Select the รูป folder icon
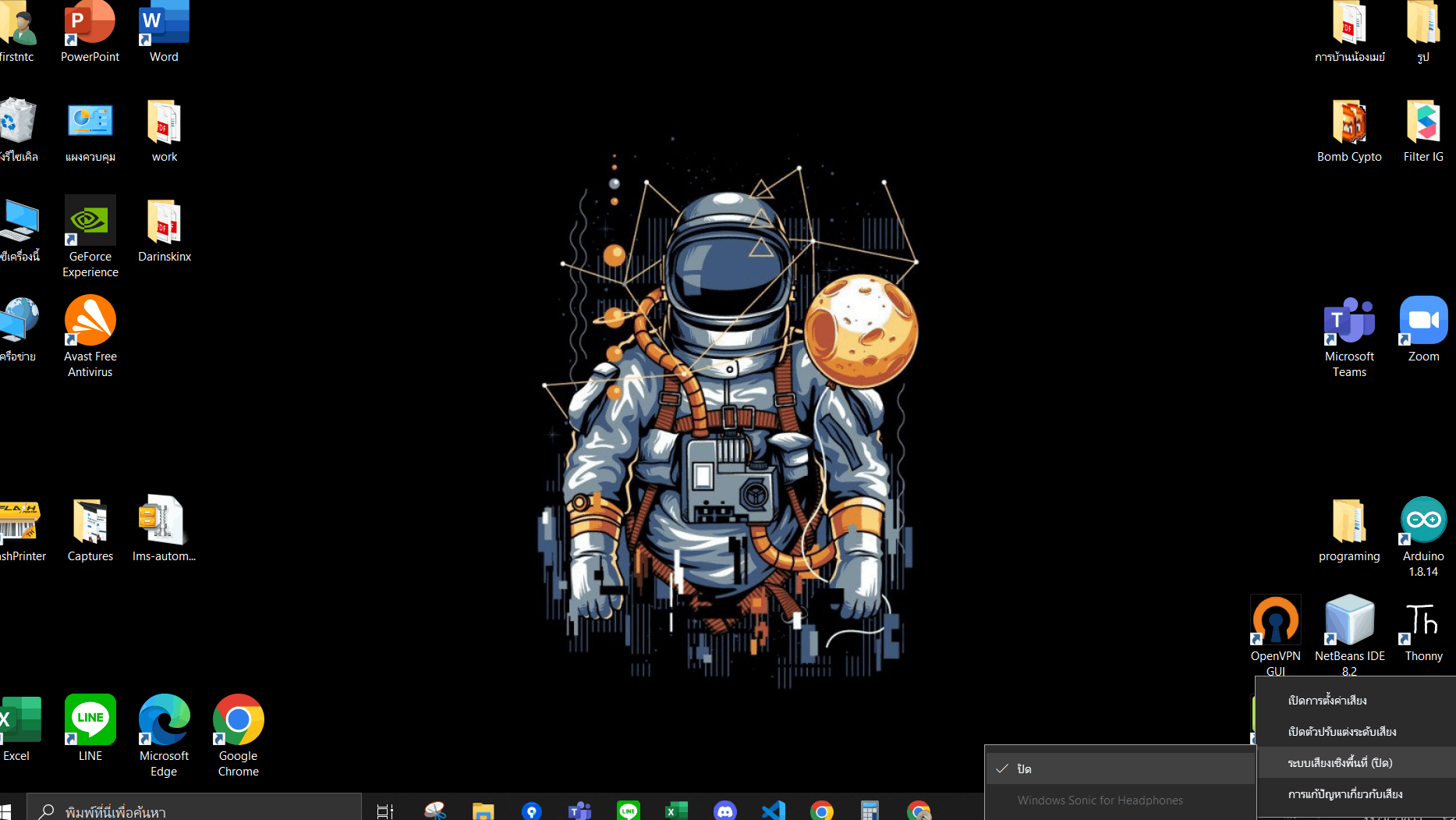The image size is (1456, 820). click(x=1423, y=33)
